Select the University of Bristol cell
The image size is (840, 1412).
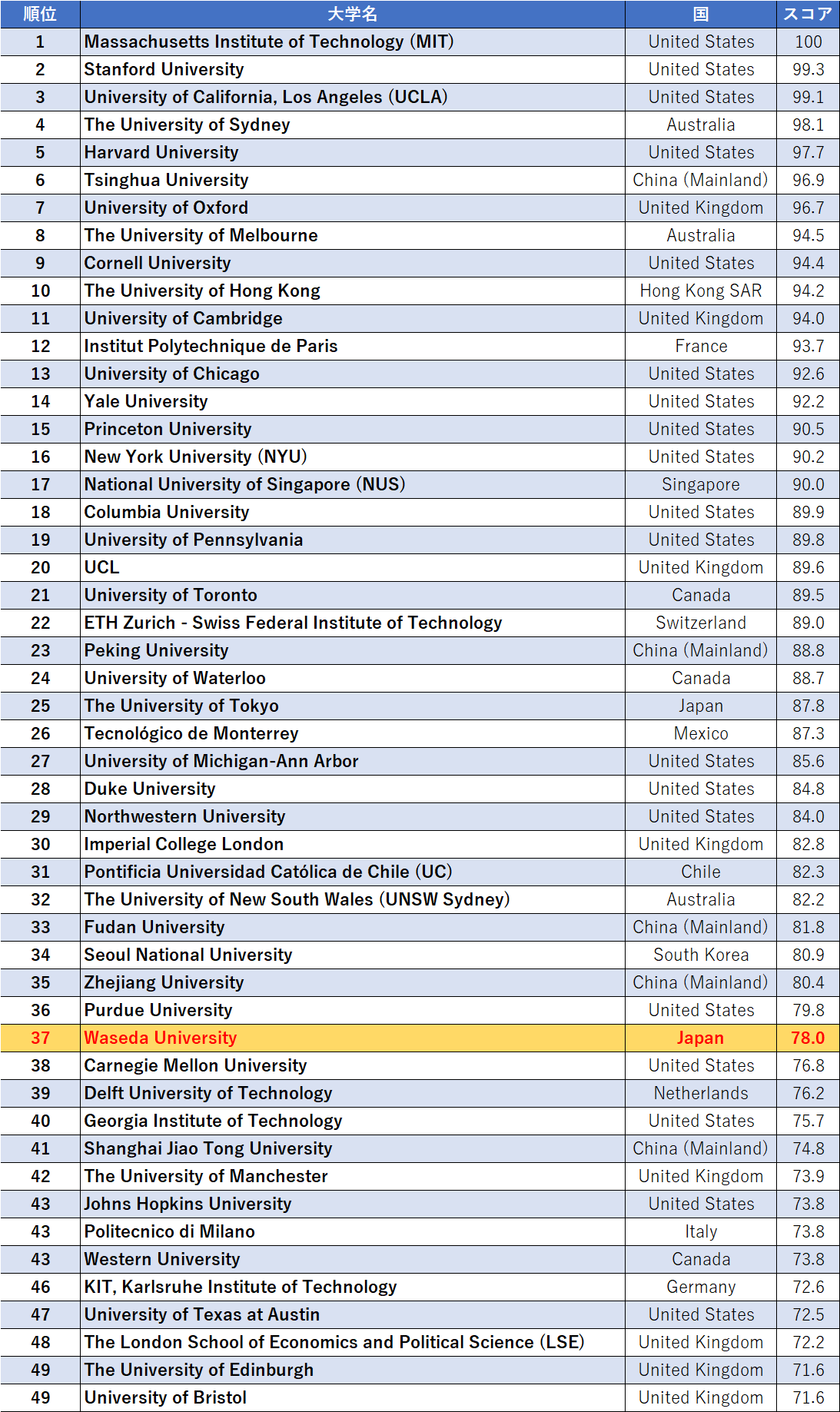[353, 1397]
